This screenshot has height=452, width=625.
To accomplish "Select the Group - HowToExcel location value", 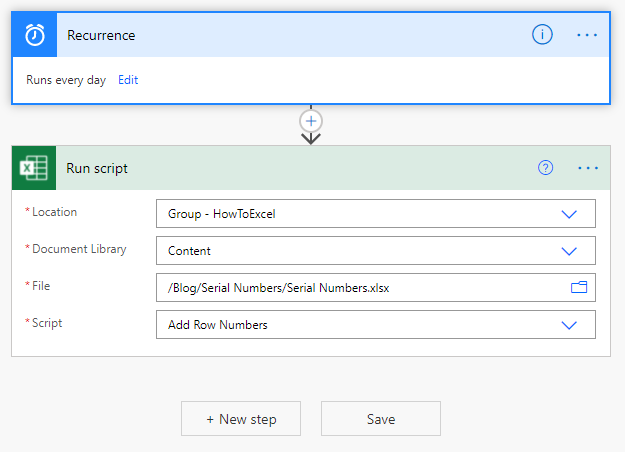I will click(222, 214).
